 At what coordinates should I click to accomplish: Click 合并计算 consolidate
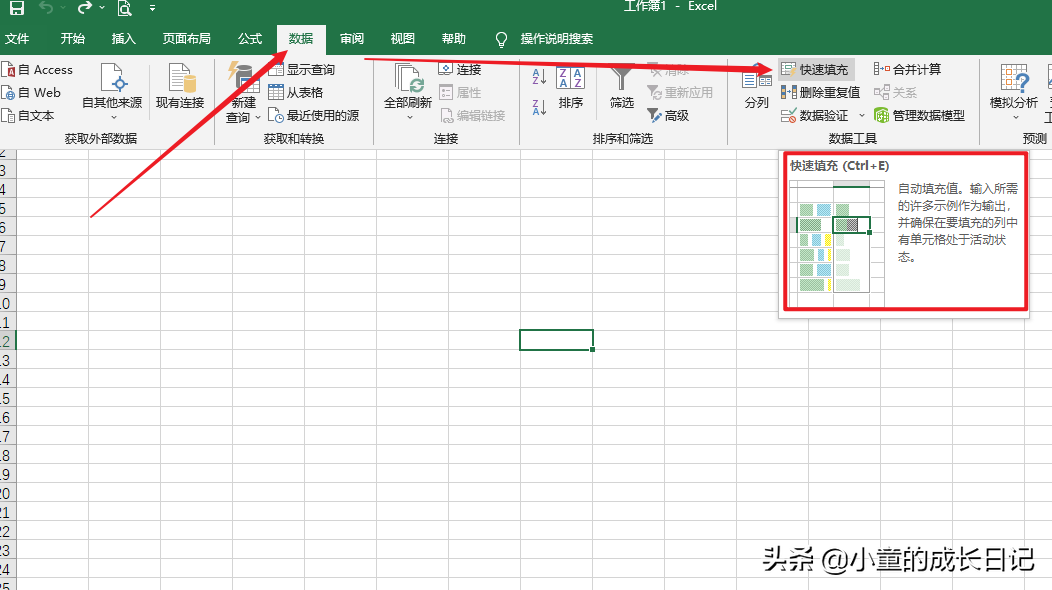click(x=908, y=70)
